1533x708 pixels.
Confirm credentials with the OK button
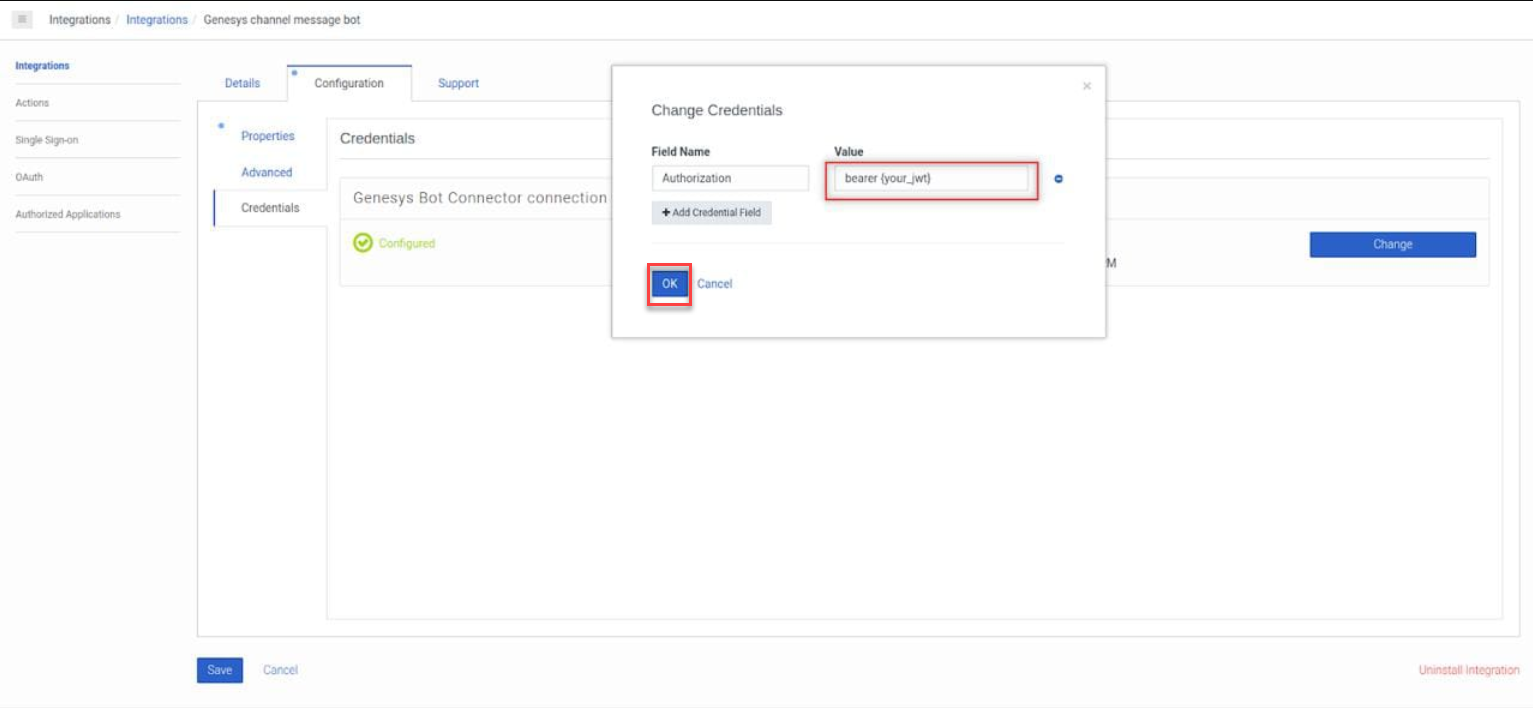(x=667, y=283)
